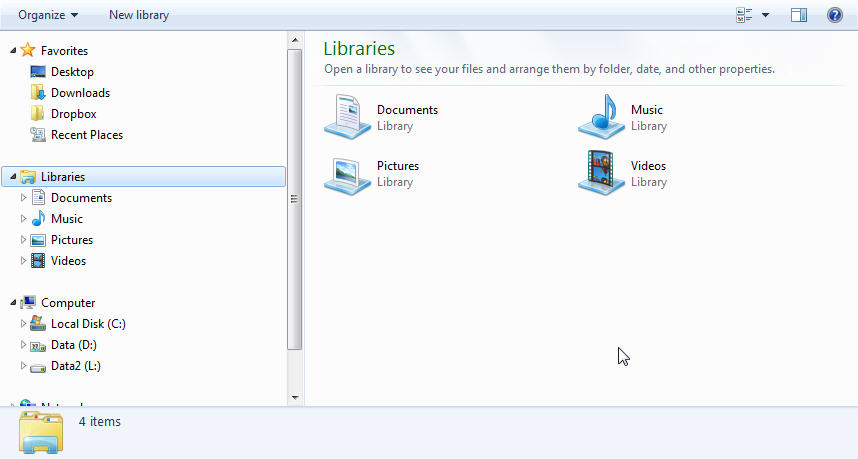Expand the Data (D:) drive node
858x459 pixels.
tap(24, 345)
